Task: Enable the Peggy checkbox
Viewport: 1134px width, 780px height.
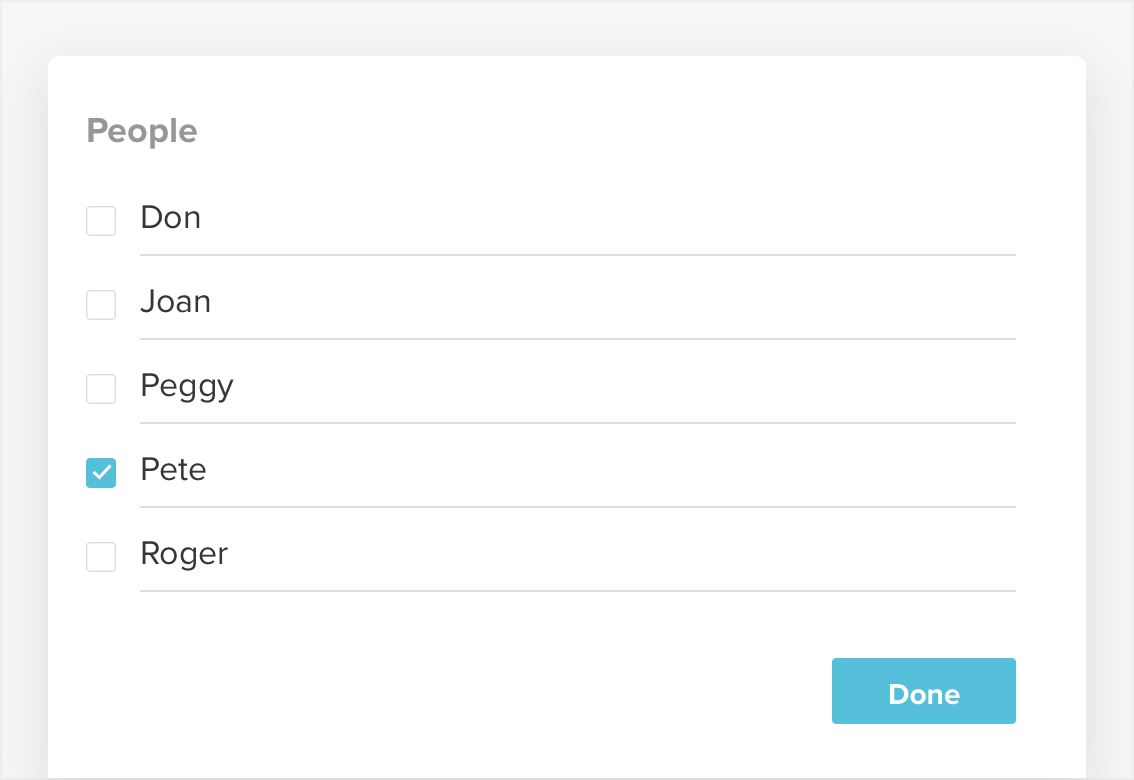Action: coord(101,389)
